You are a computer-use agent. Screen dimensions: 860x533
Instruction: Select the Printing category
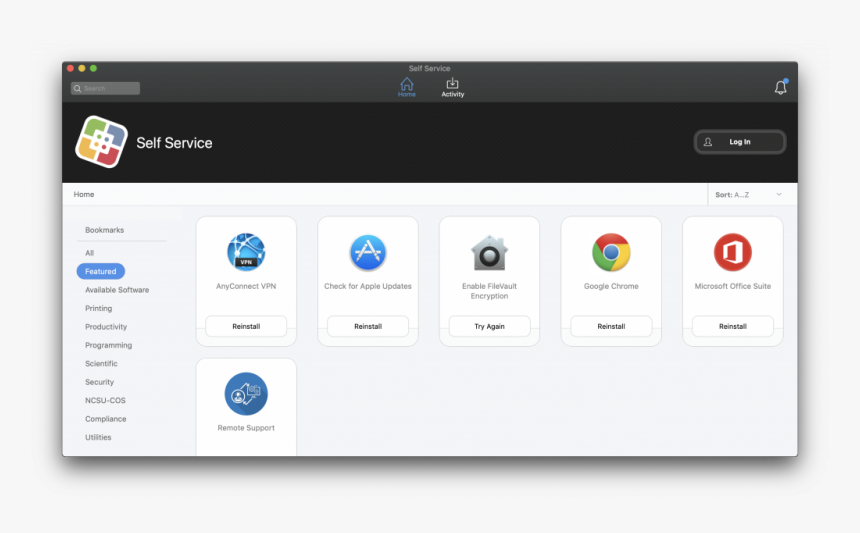pos(98,308)
